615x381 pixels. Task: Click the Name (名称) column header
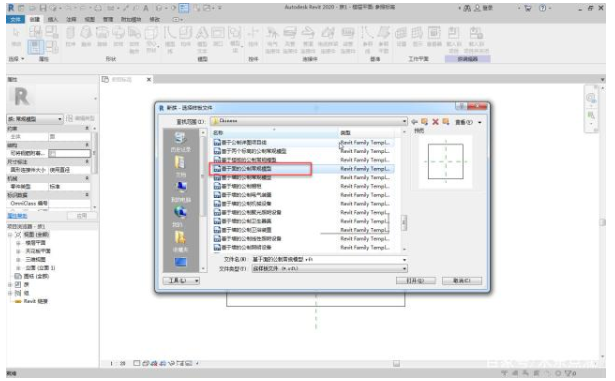[274, 133]
